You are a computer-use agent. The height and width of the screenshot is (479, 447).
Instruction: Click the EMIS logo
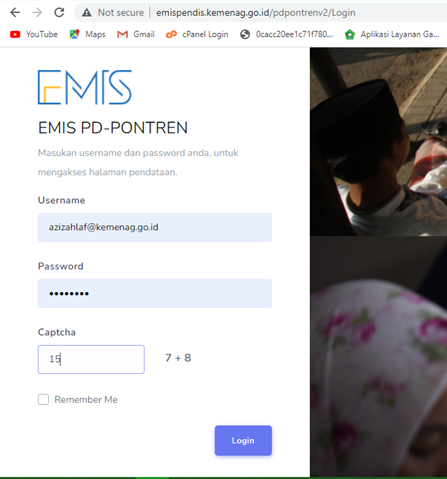click(85, 87)
